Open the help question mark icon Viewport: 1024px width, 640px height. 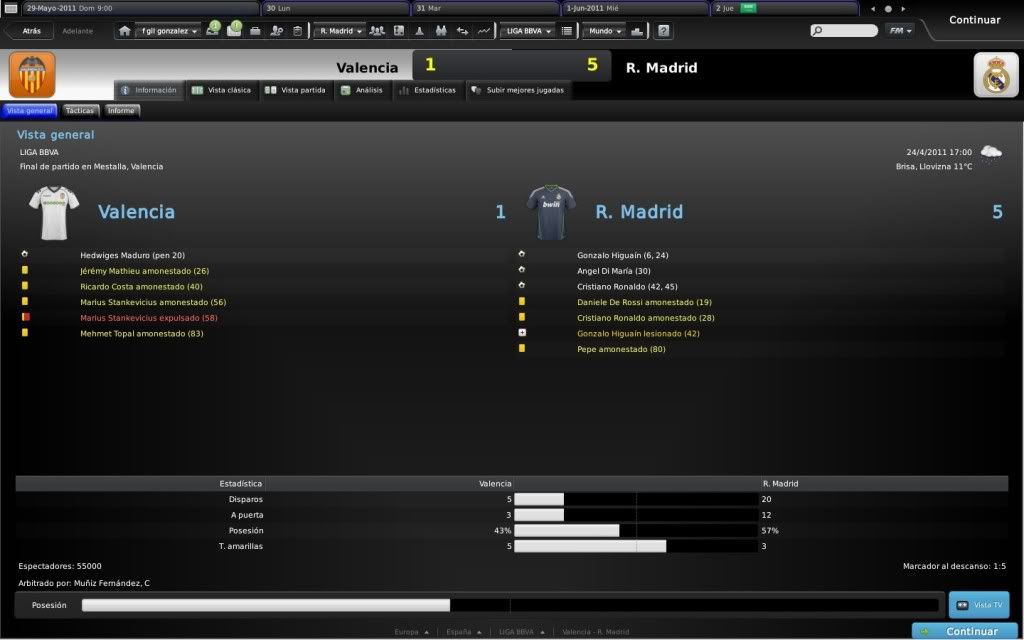(x=663, y=31)
